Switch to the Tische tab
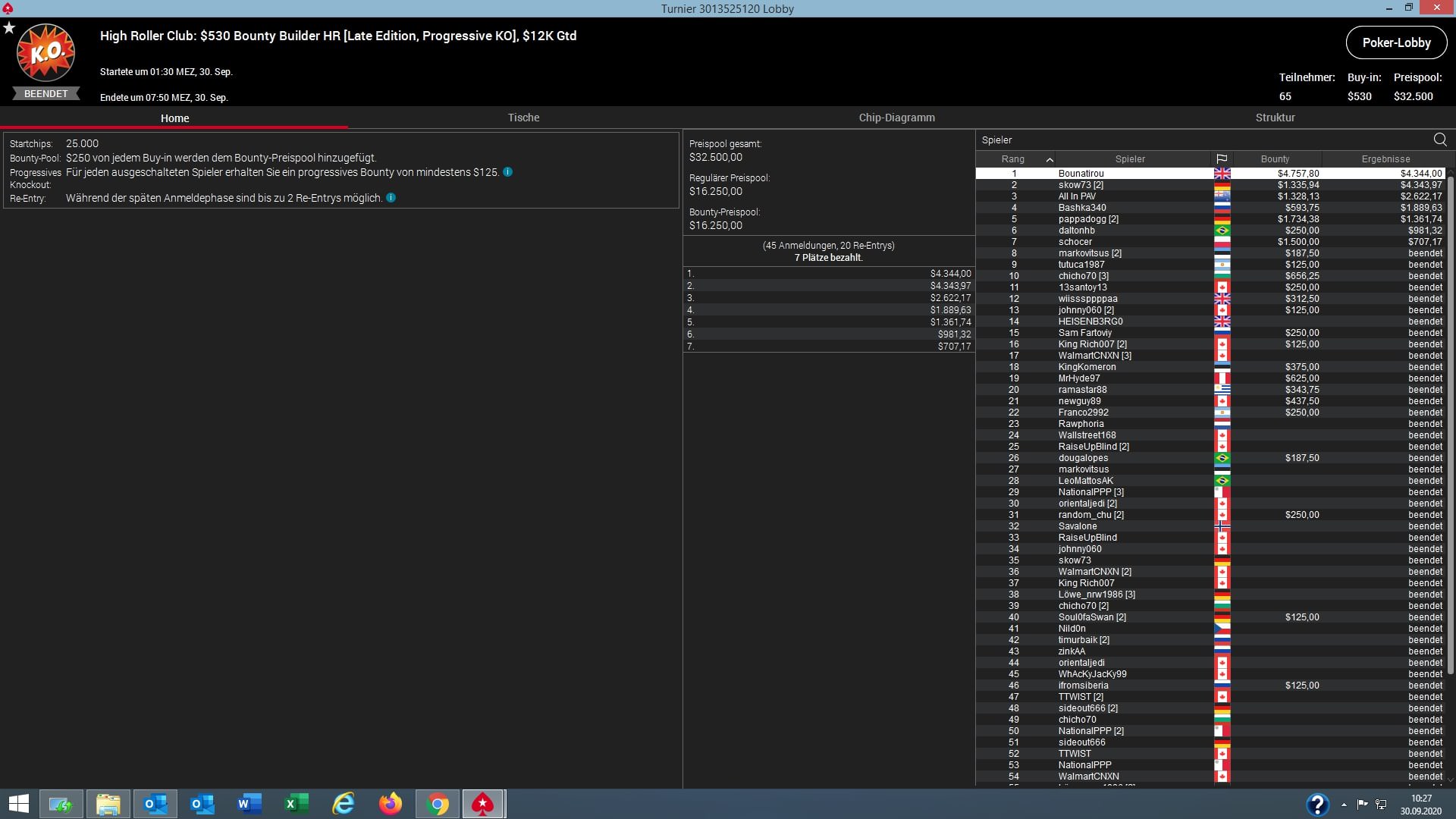This screenshot has height=819, width=1456. click(x=523, y=118)
